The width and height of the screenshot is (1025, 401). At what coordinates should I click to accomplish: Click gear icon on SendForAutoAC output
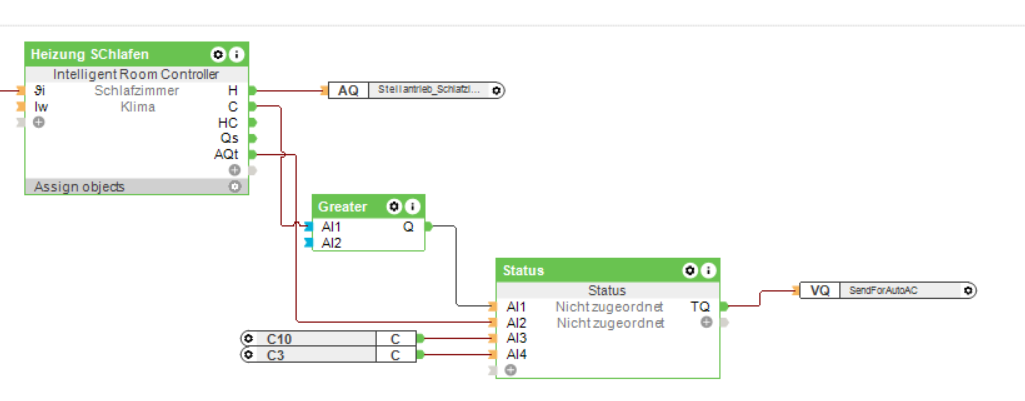[x=968, y=290]
